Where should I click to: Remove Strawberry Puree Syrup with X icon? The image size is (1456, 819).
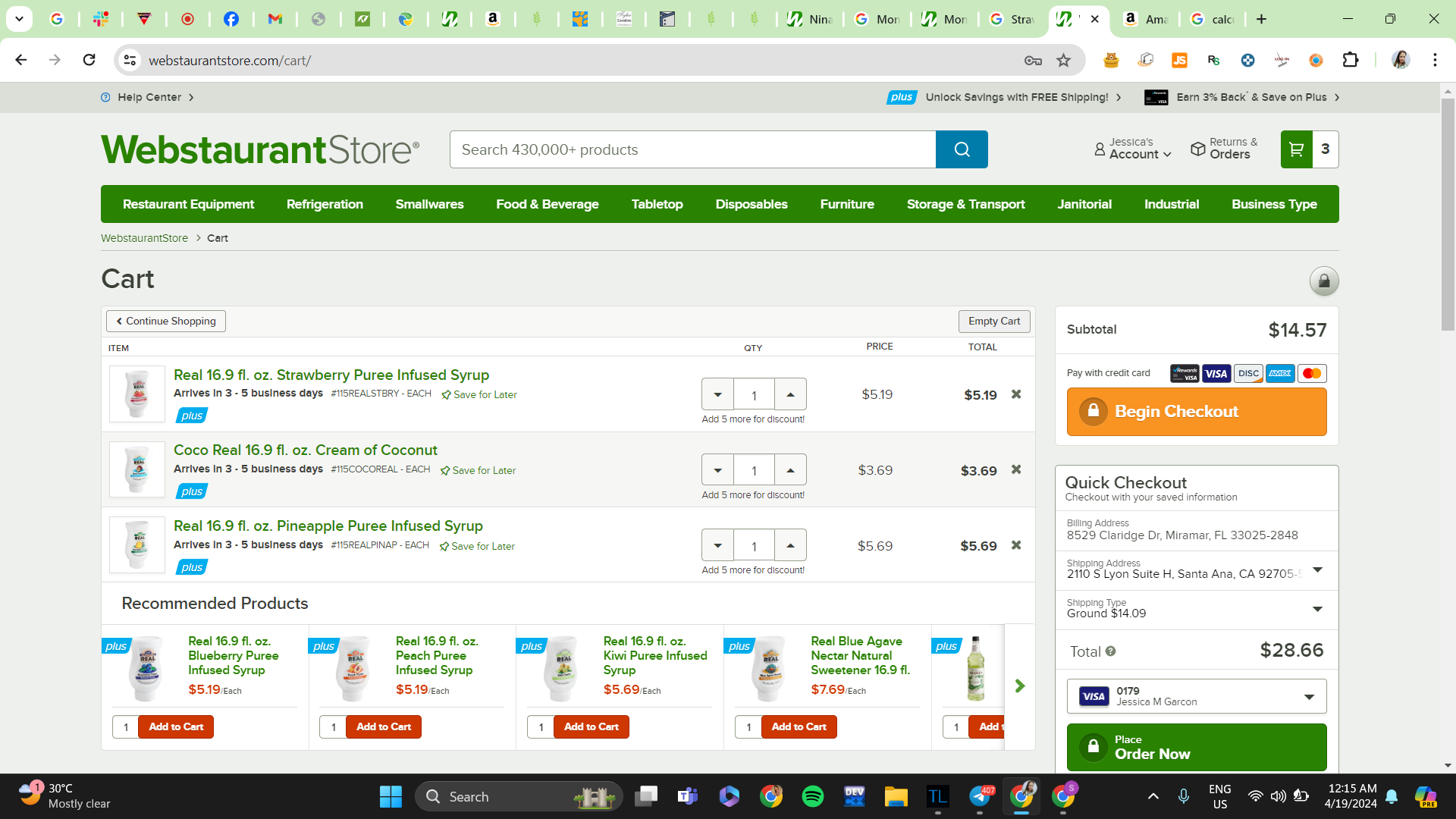pyautogui.click(x=1016, y=394)
